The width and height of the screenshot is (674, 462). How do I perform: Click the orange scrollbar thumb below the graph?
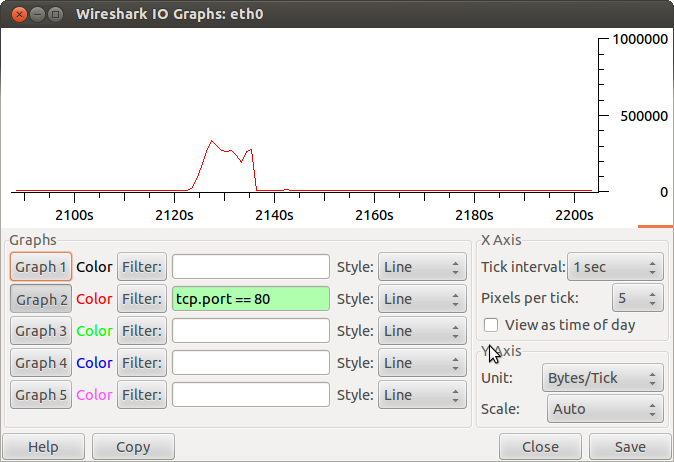click(x=656, y=226)
